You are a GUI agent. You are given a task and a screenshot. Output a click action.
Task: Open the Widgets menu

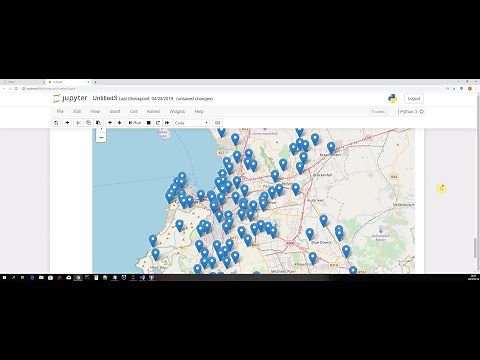point(177,111)
